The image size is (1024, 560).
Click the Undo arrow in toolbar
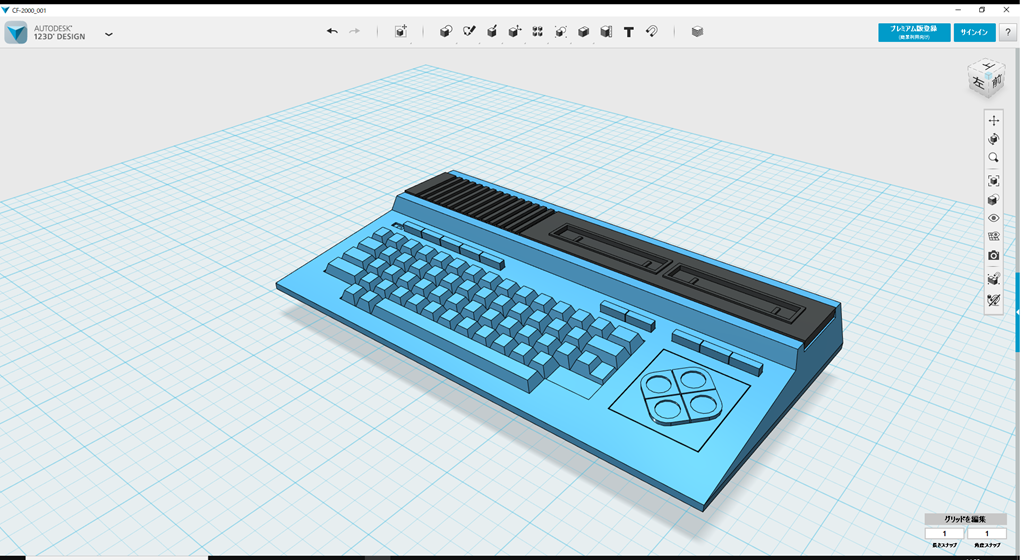[332, 32]
